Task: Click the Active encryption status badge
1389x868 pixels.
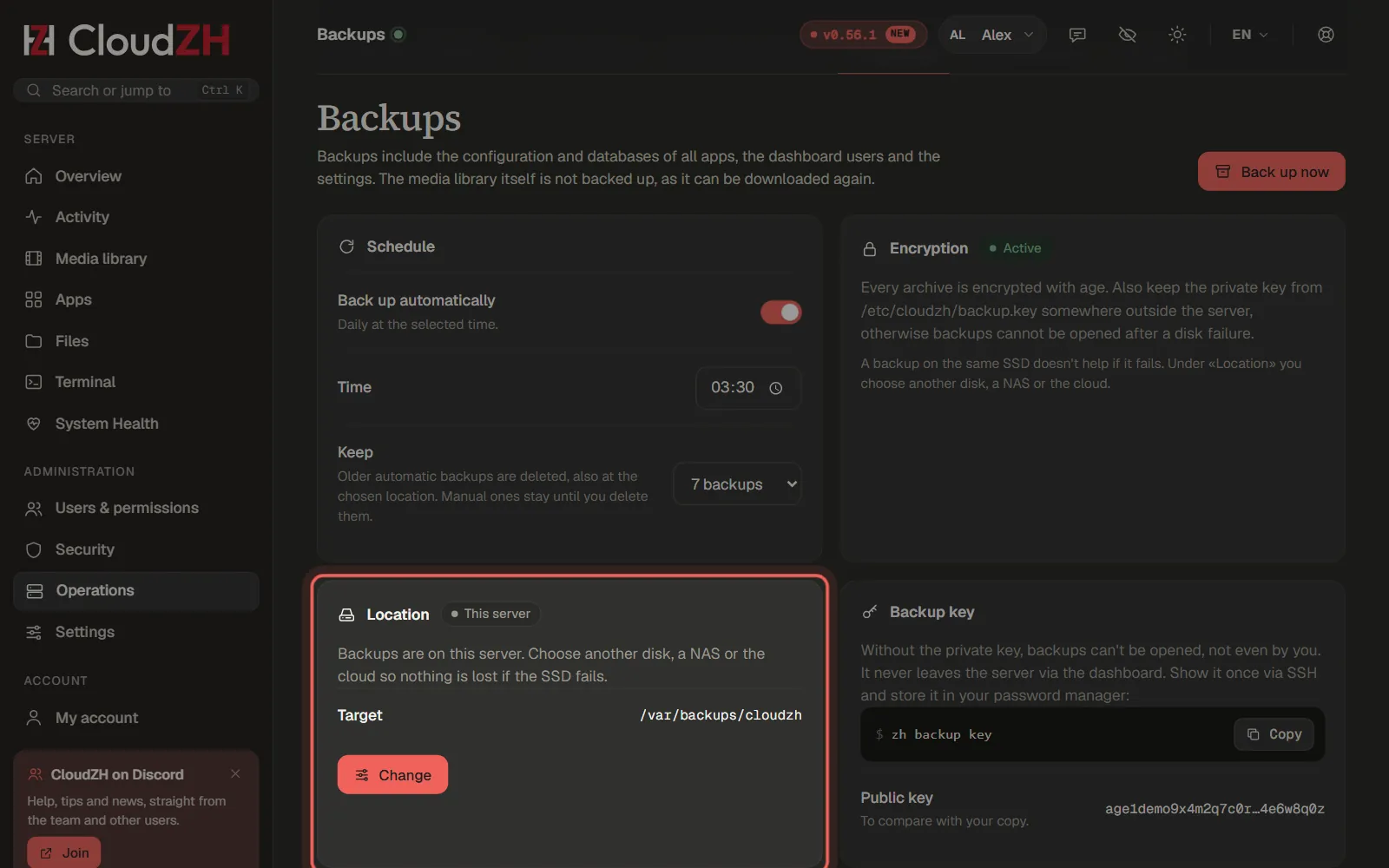Action: coord(1015,248)
